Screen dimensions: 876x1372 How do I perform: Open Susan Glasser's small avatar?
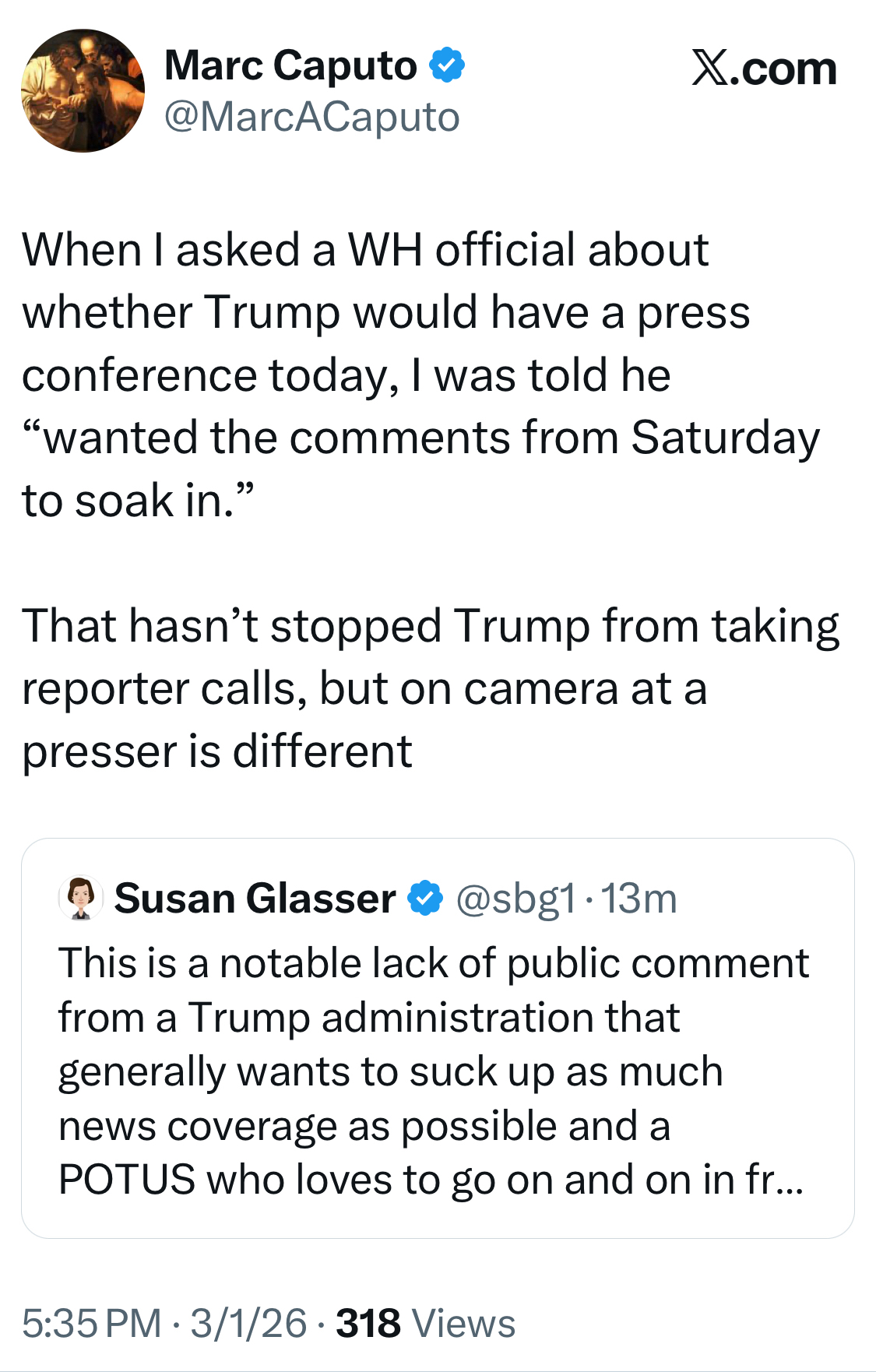[x=81, y=898]
